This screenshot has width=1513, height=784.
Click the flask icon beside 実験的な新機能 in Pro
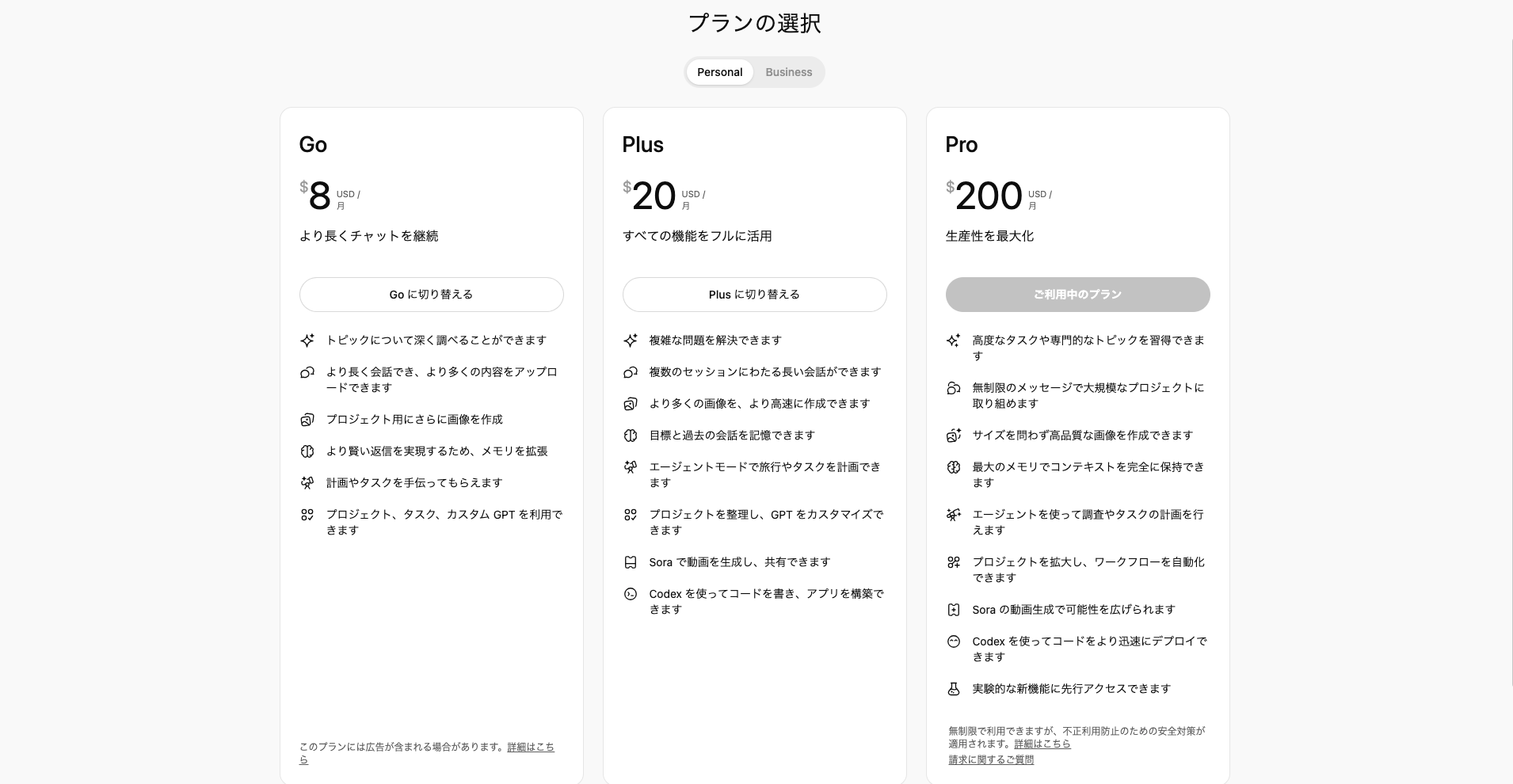[x=955, y=688]
